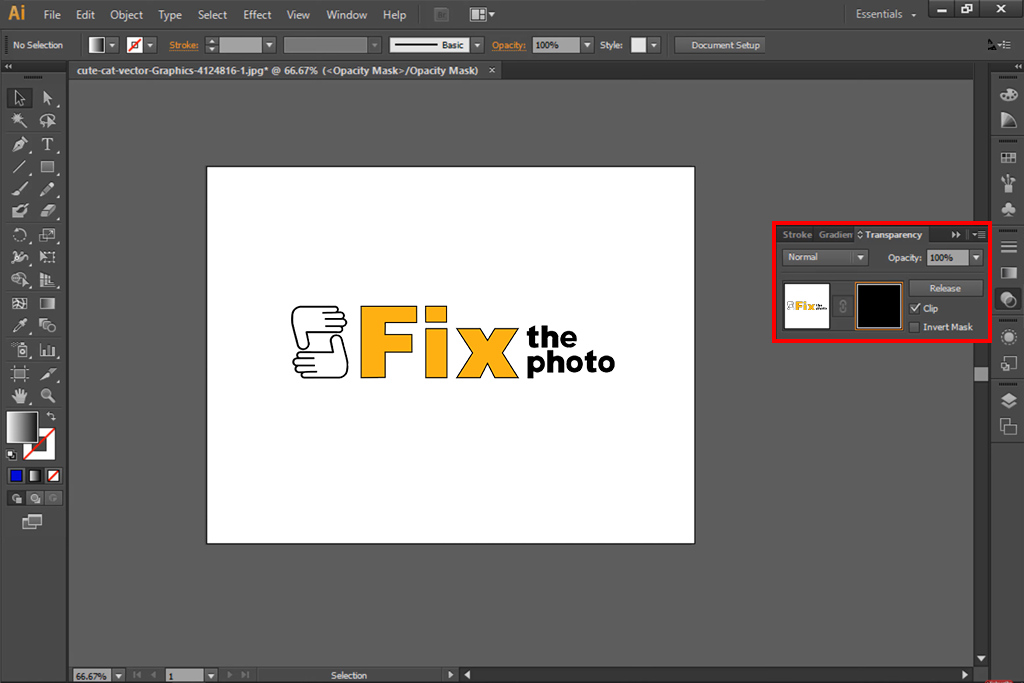
Task: Select the Paintbrush tool
Action: [x=19, y=189]
